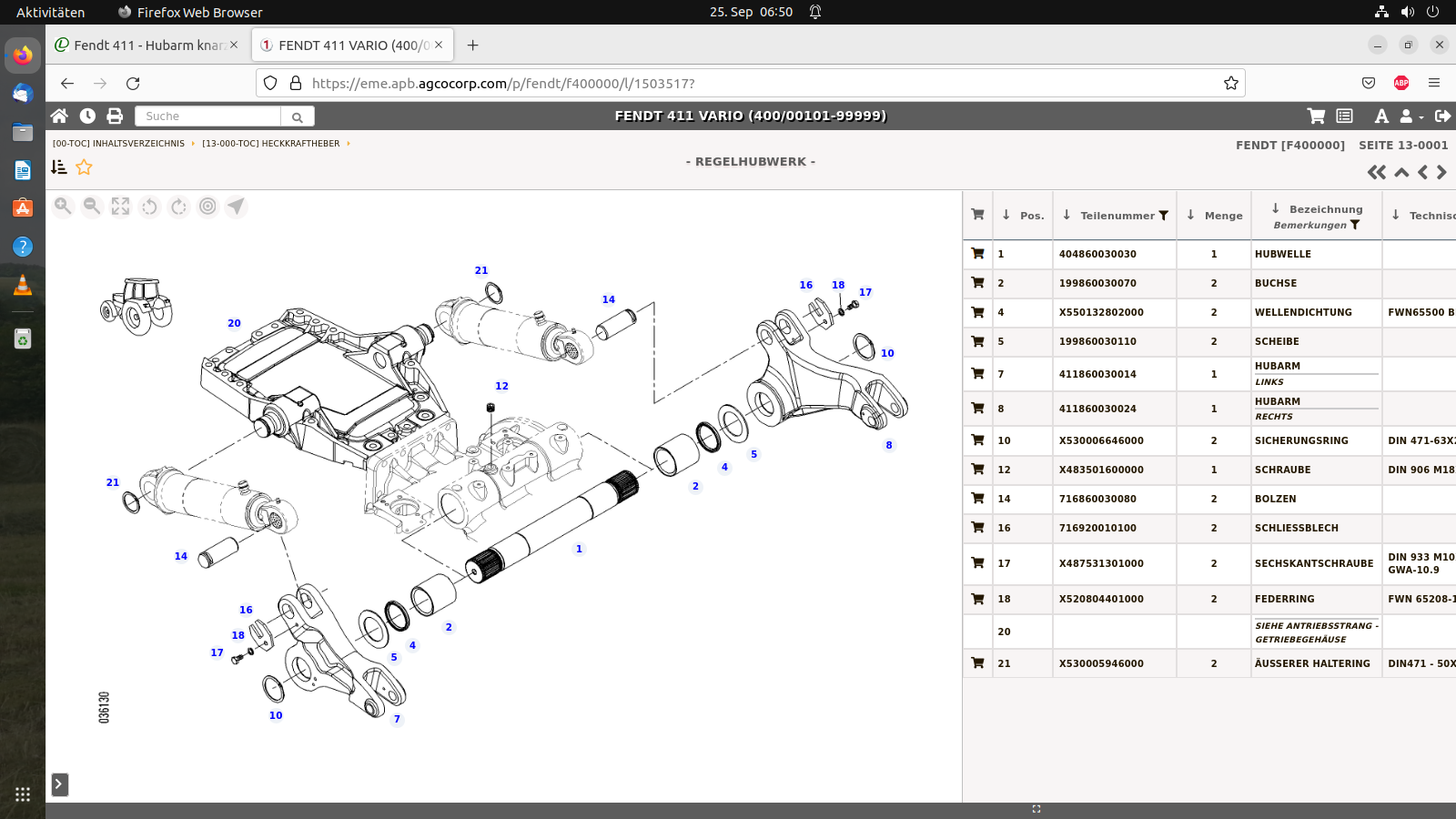Toggle Teilenummer column filter

(1163, 216)
